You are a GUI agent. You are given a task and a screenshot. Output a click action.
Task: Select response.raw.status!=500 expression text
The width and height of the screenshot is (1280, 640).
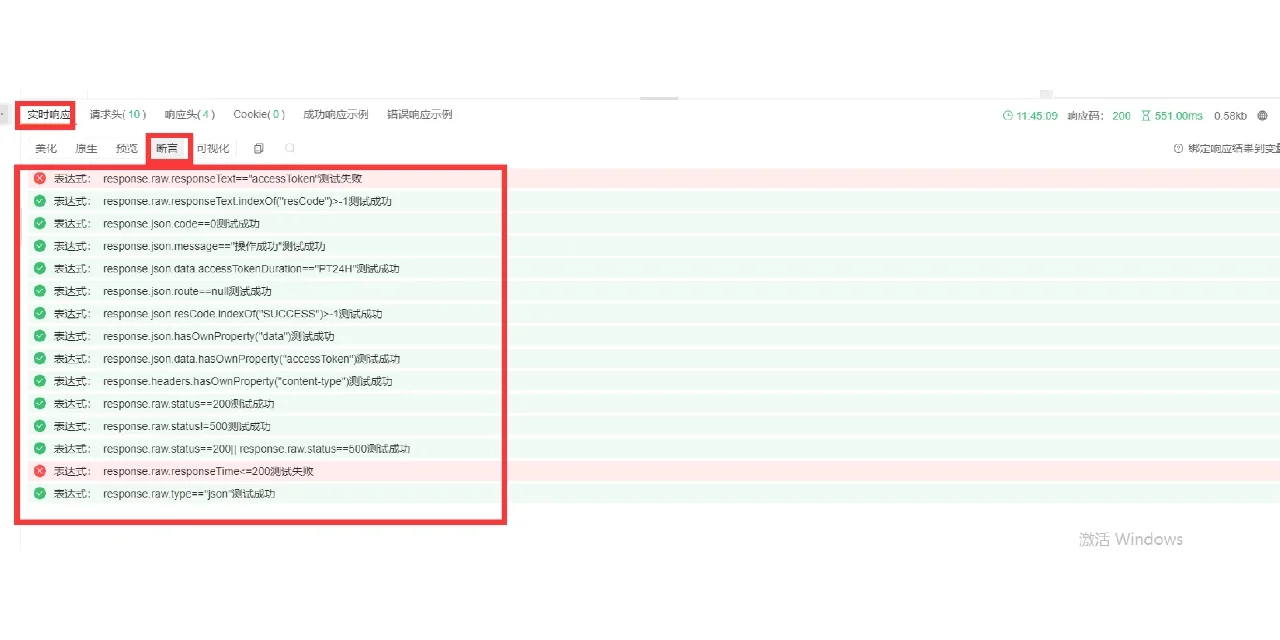pyautogui.click(x=187, y=426)
